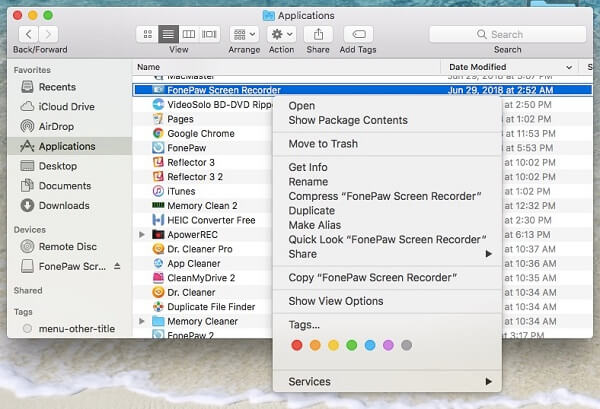Select Dr. Cleaner app row
Screen dimensions: 600x409
coord(203,293)
